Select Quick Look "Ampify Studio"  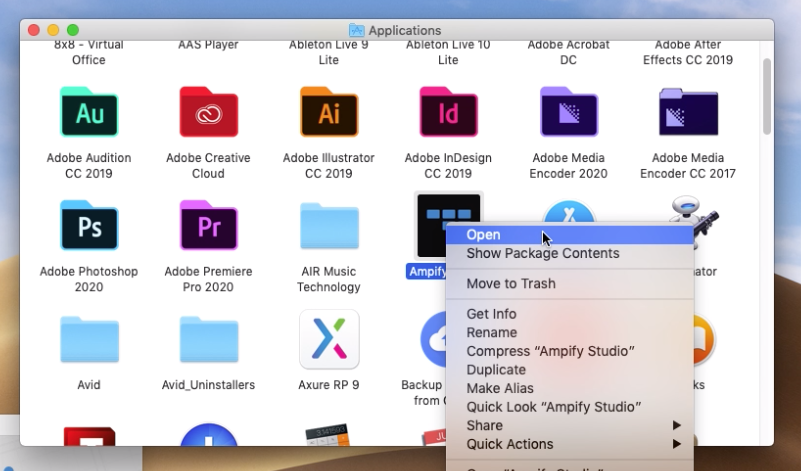pos(570,407)
